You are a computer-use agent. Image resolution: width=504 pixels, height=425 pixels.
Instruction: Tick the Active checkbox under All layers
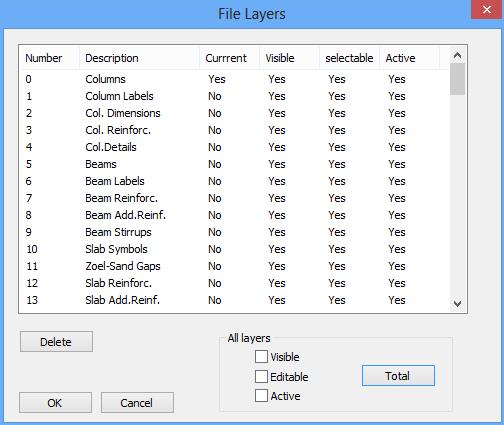pos(261,396)
